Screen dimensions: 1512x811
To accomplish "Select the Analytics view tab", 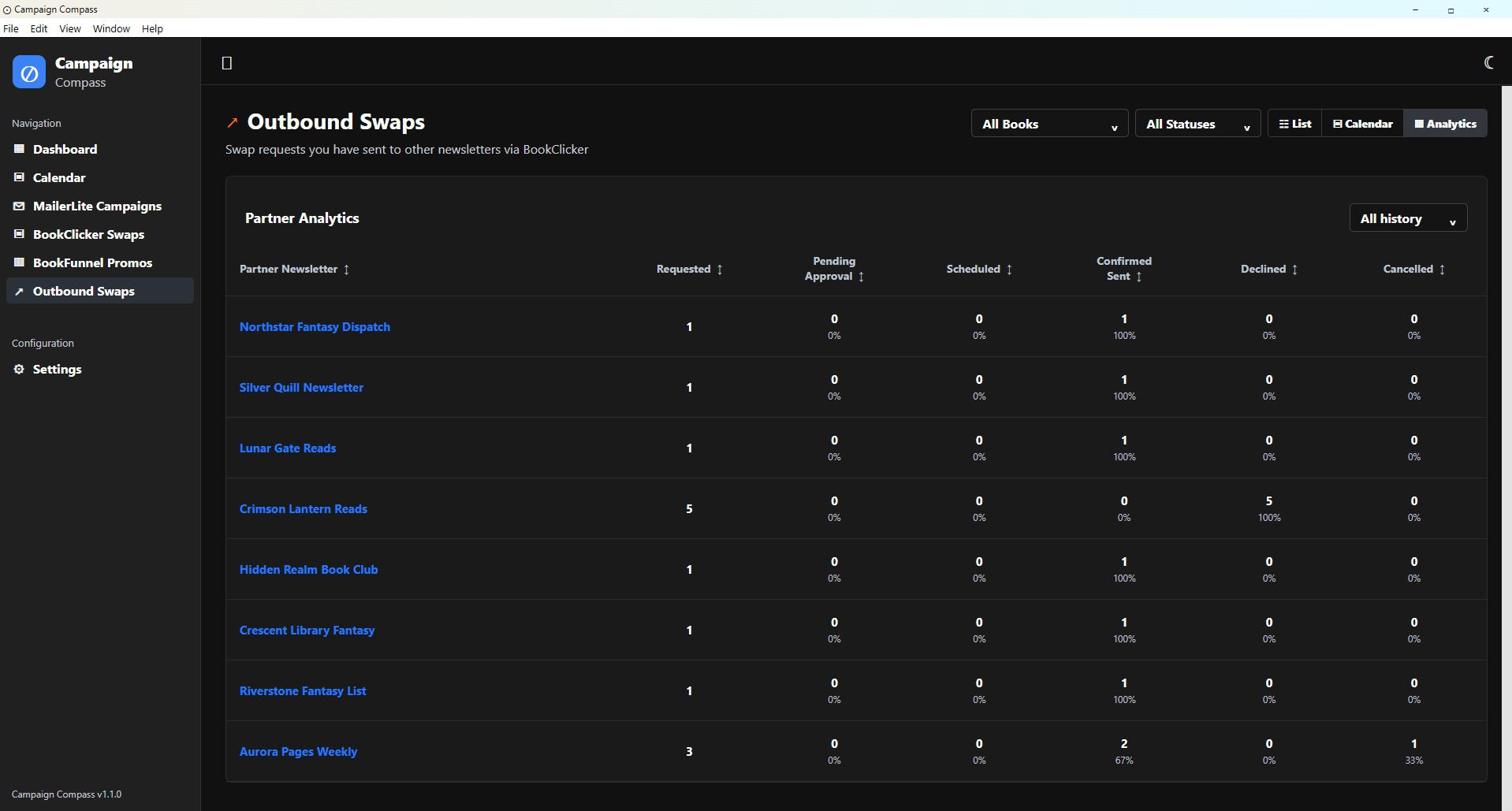I will point(1445,124).
